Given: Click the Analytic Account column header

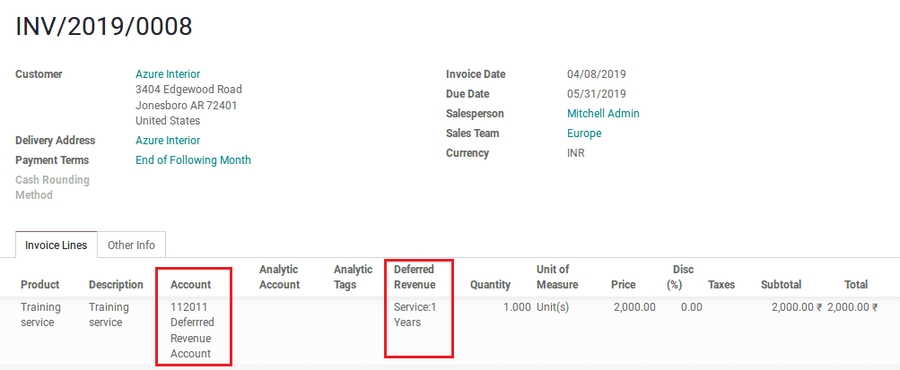Looking at the screenshot, I should coord(280,277).
